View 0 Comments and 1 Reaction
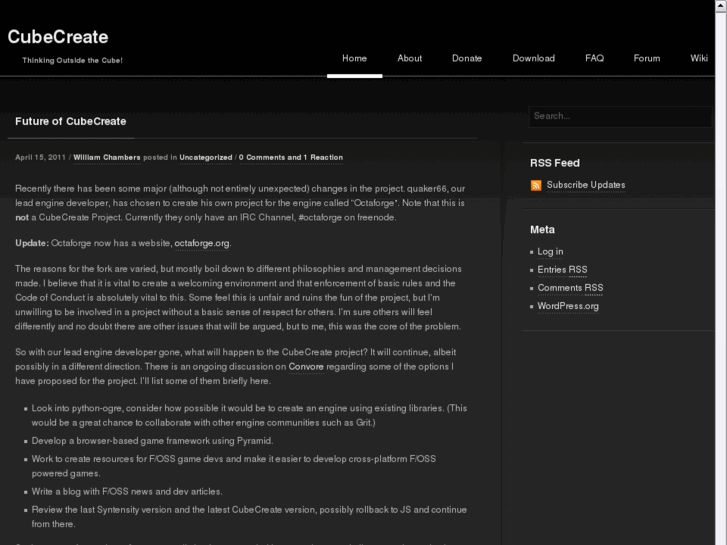Viewport: 727px width, 545px height. tap(291, 157)
